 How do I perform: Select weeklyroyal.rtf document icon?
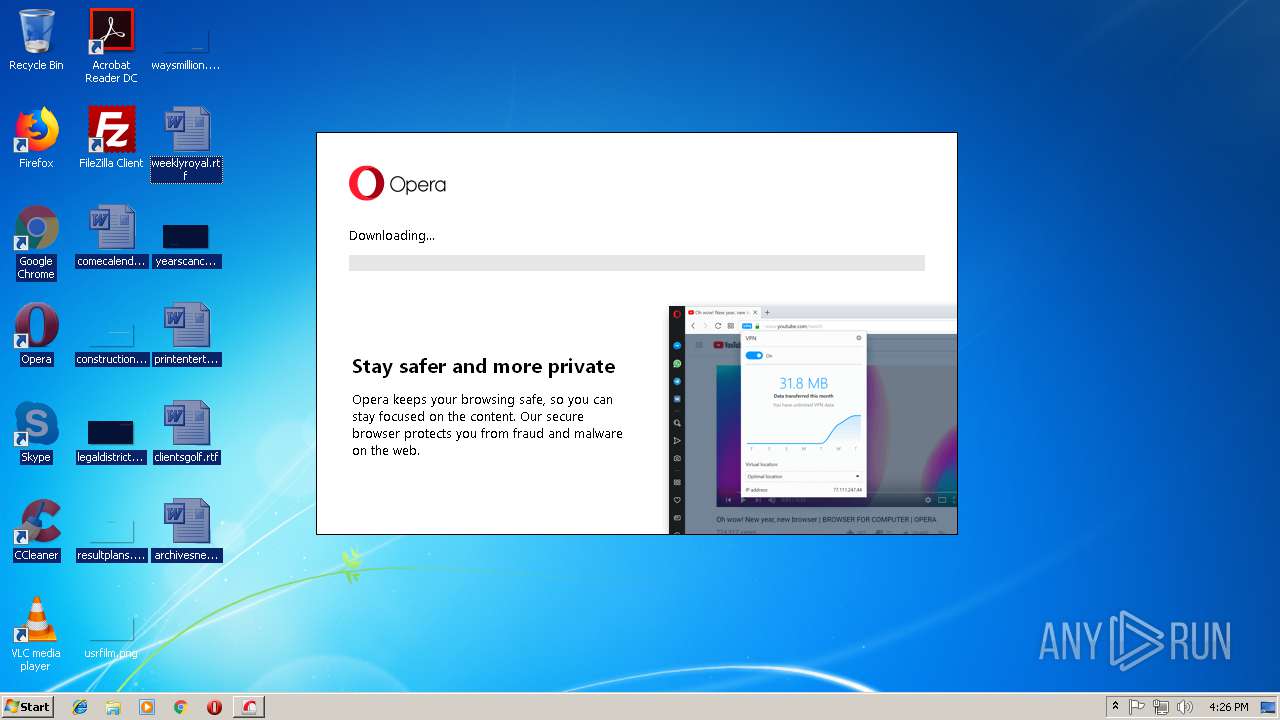click(x=186, y=144)
